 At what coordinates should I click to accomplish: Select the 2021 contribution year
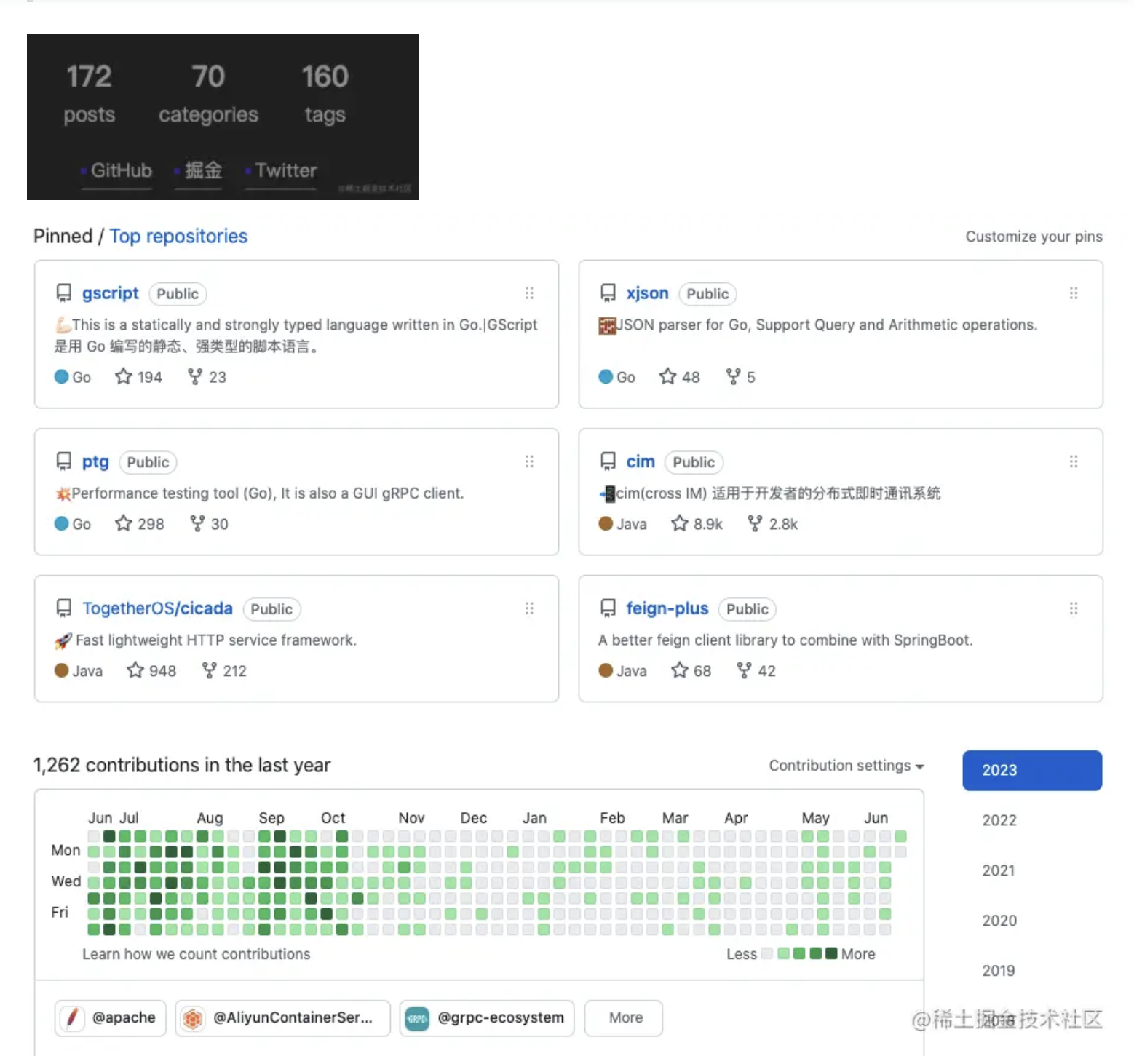point(999,870)
